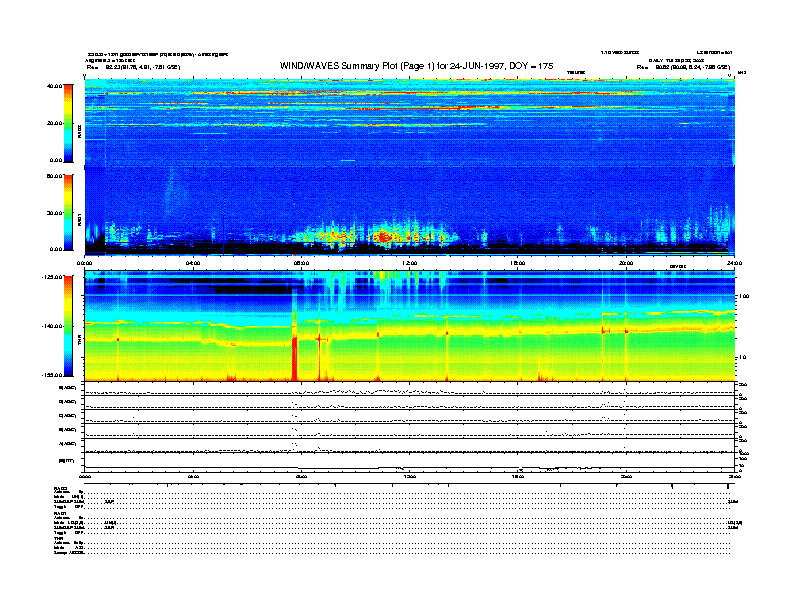Click the 20:00 time label below RAD1

tap(626, 263)
